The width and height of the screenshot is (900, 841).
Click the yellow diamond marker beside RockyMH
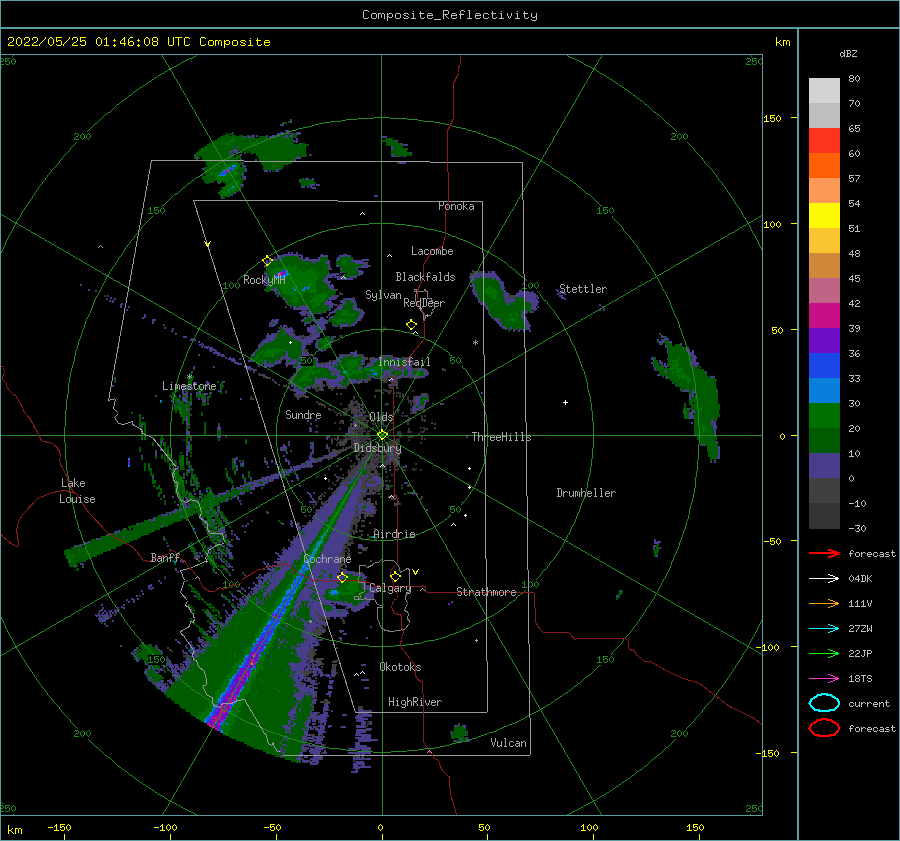(x=267, y=261)
